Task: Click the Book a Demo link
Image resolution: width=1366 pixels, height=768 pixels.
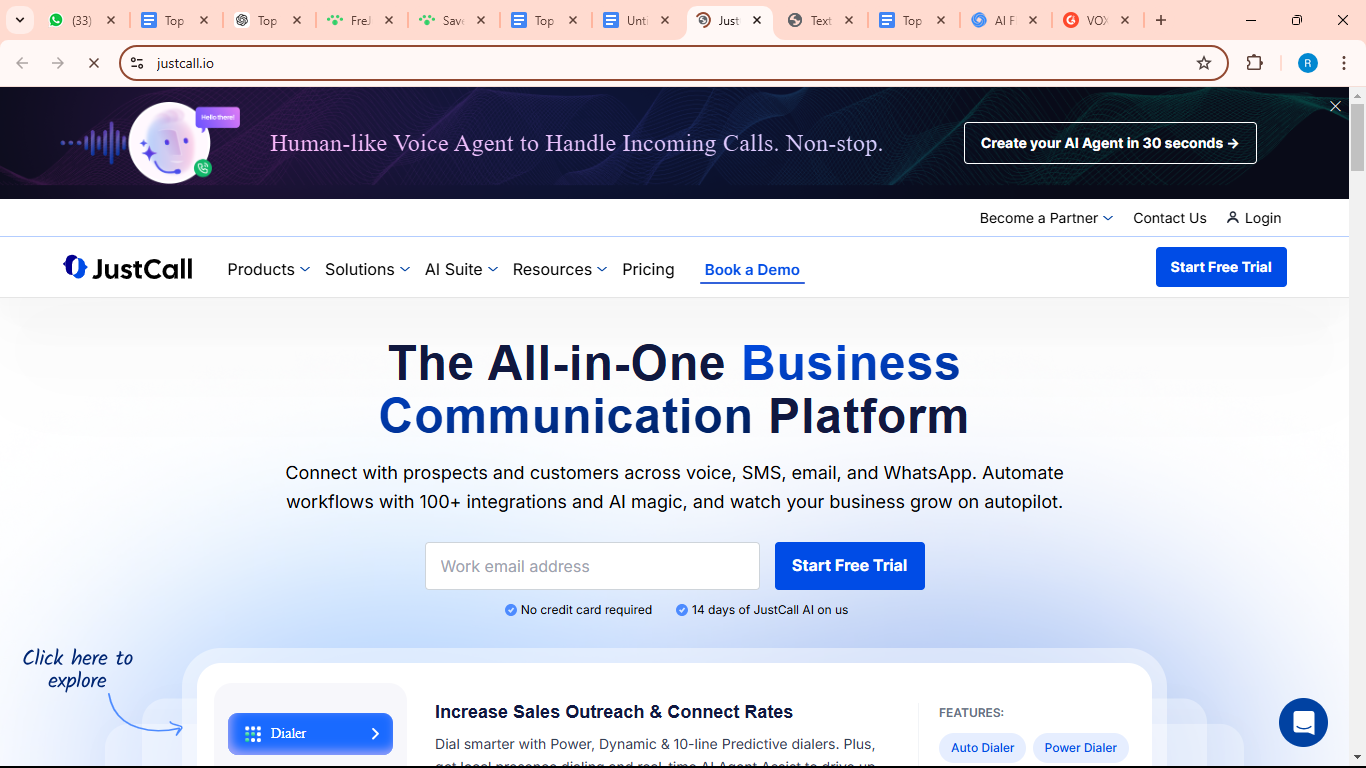Action: coord(752,270)
